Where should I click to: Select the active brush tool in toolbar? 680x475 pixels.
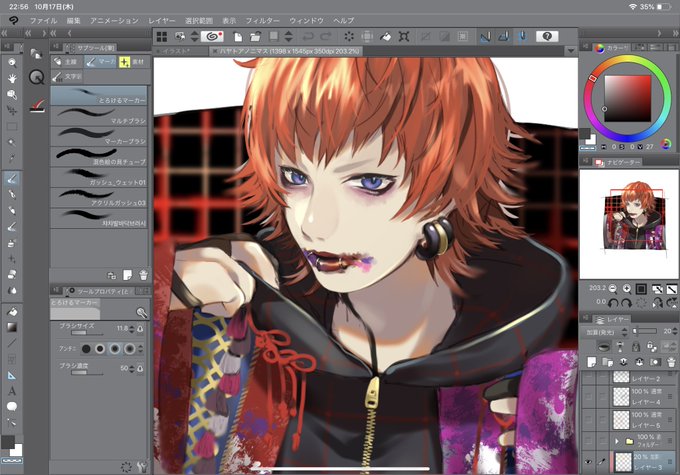12,178
